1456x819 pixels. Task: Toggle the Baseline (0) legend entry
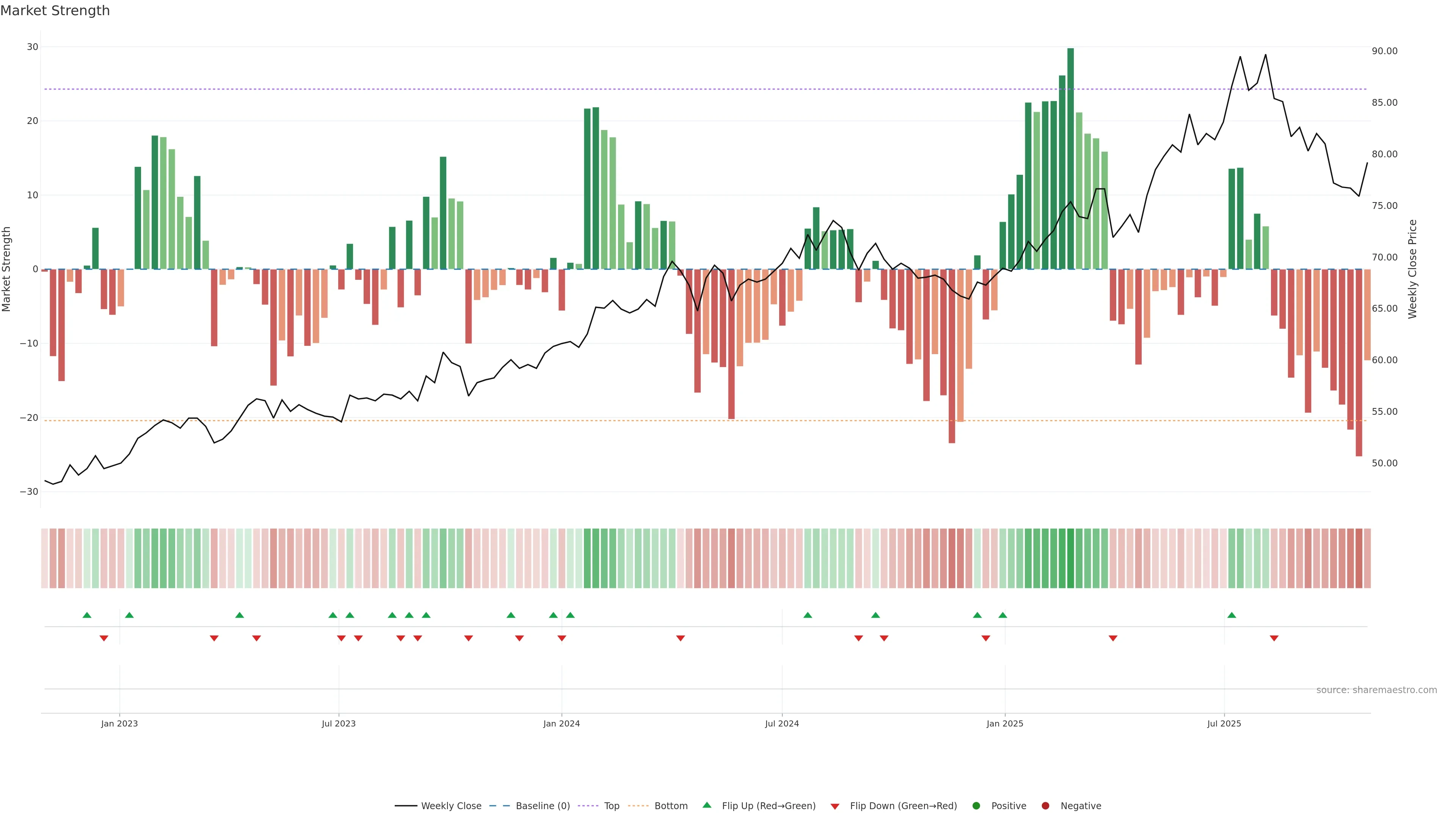tap(529, 806)
